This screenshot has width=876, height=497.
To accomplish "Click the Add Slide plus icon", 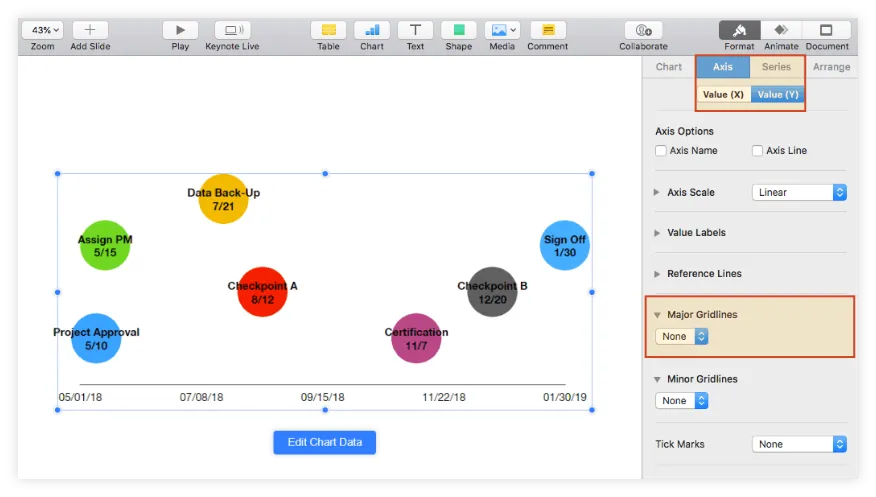I will [x=90, y=30].
